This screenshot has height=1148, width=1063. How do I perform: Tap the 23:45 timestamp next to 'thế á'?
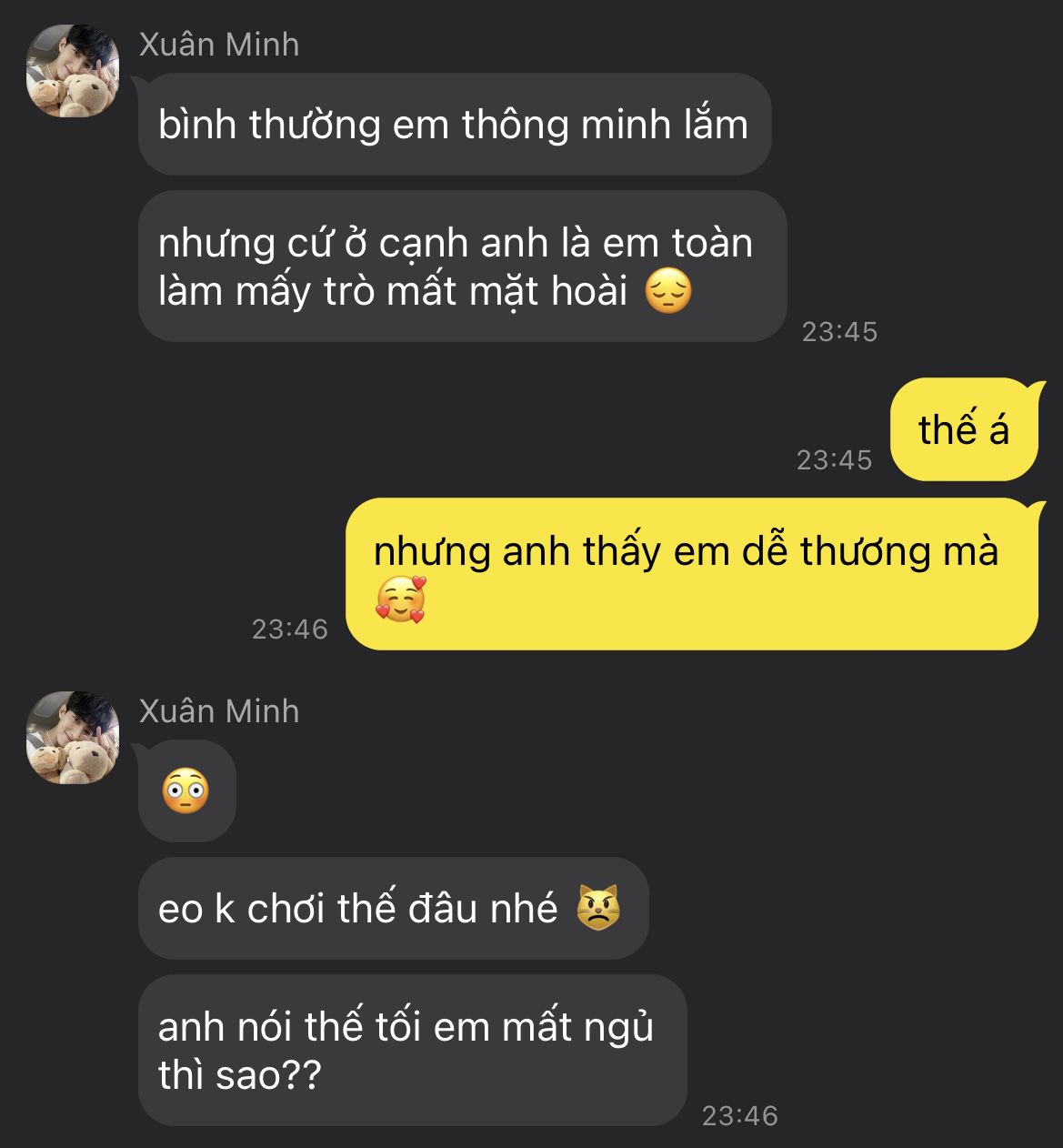tap(834, 460)
